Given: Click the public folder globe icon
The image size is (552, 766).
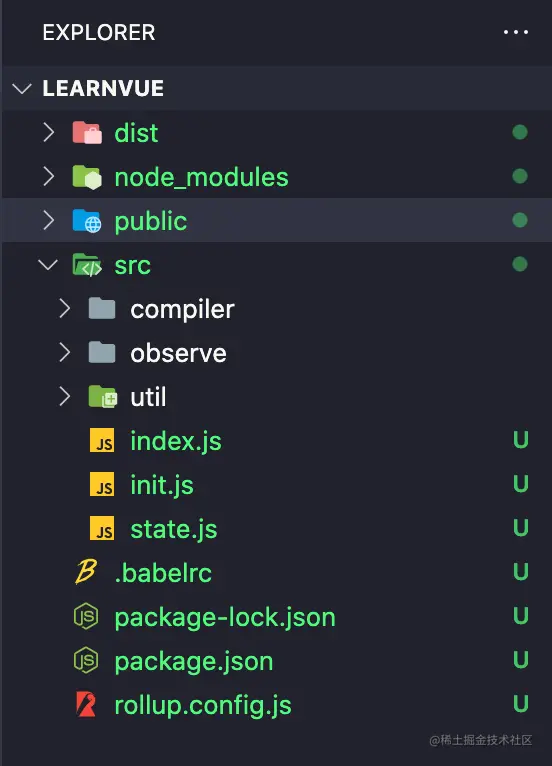Looking at the screenshot, I should tap(87, 221).
